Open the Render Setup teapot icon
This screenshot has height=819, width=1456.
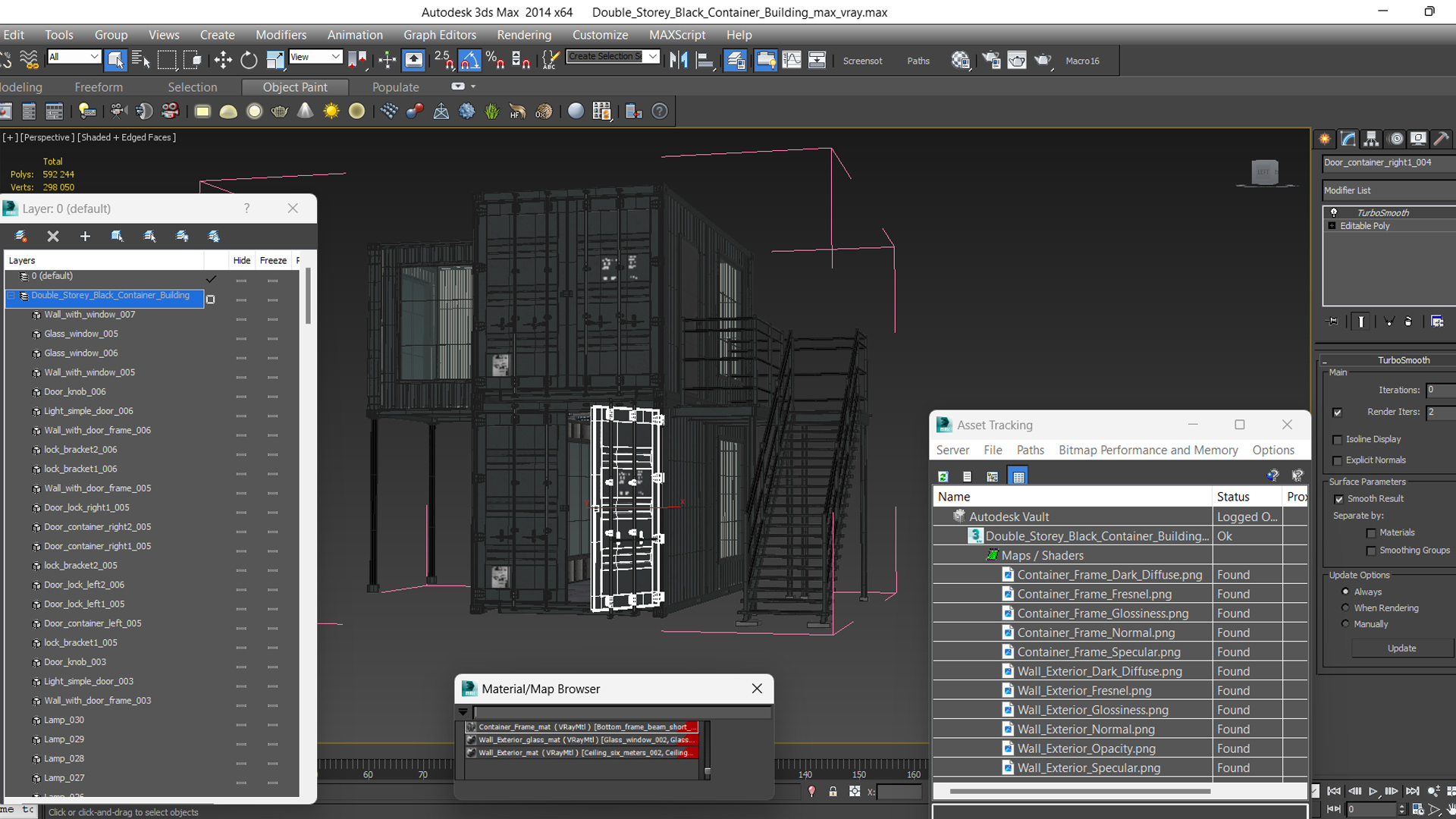[991, 60]
